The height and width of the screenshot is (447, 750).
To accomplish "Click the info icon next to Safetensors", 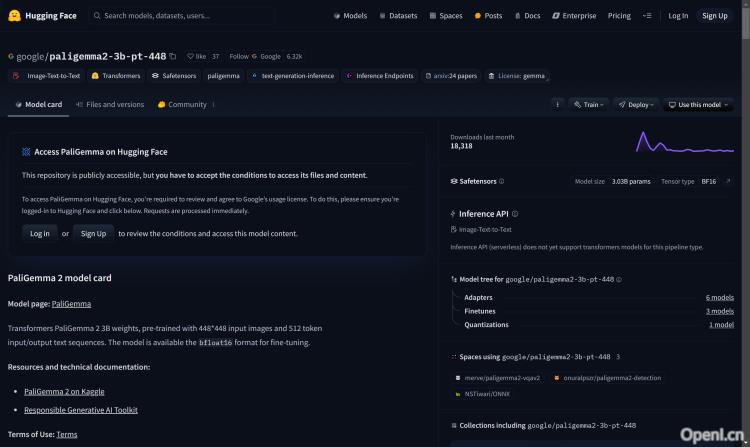I will [x=501, y=182].
